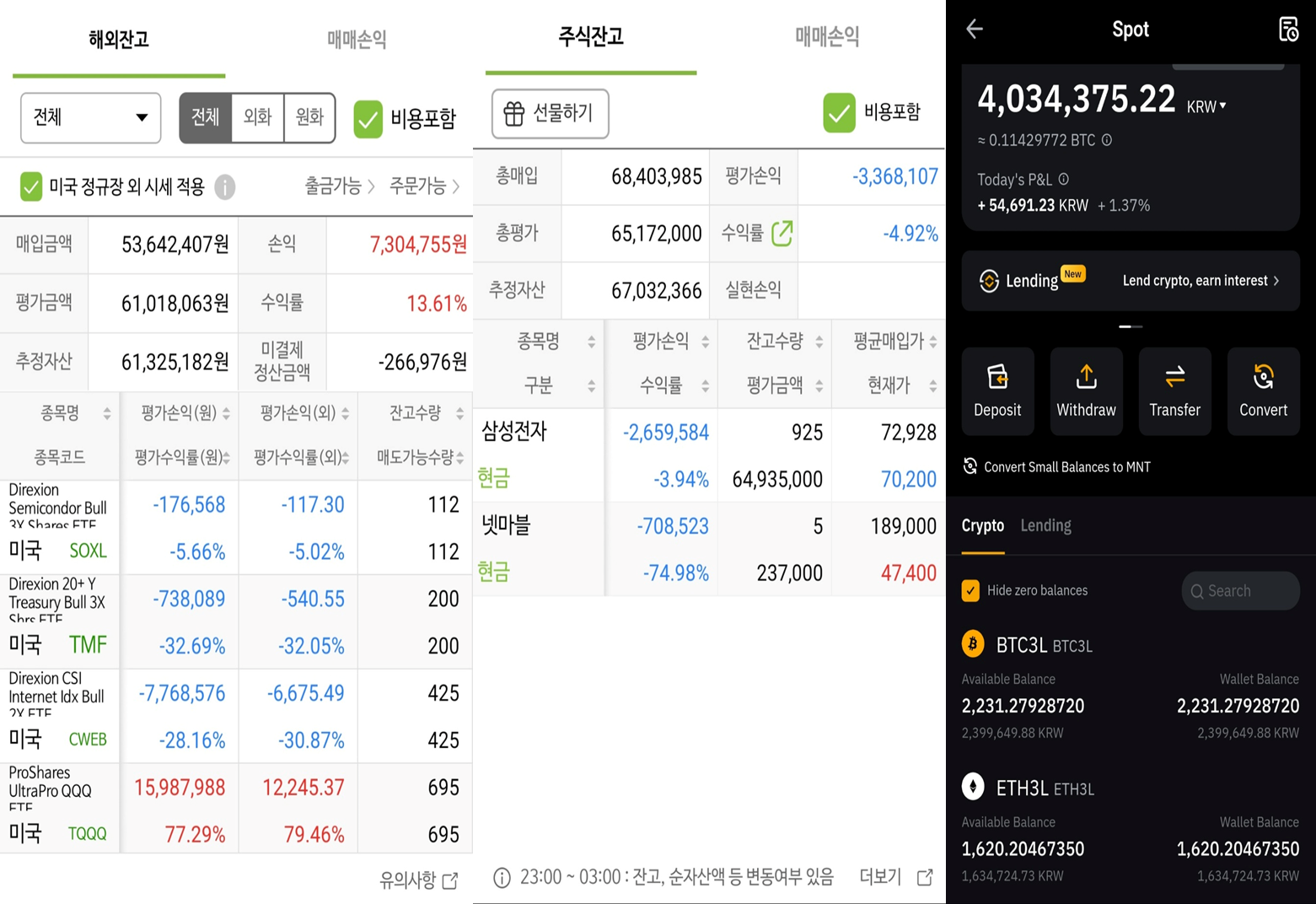Open the TQQQ ticker code
Image resolution: width=1316 pixels, height=904 pixels.
pyautogui.click(x=88, y=834)
